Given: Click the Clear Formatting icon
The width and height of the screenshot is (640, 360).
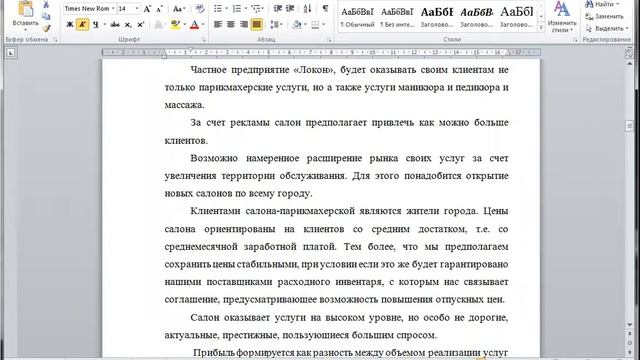Looking at the screenshot, I should (x=199, y=9).
